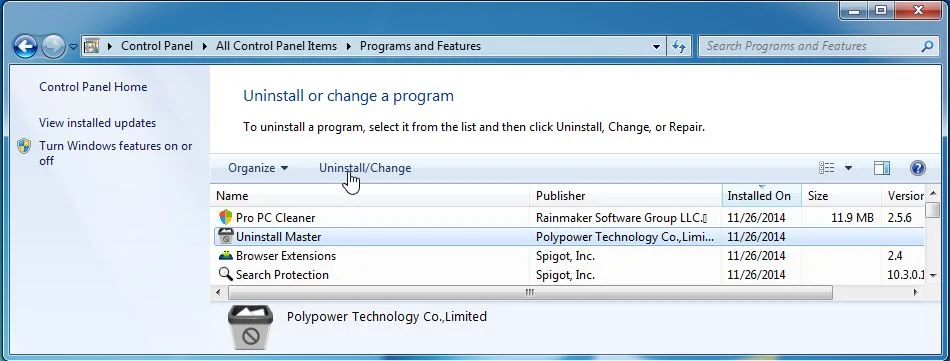The image size is (950, 361).
Task: Click Pro PC Cleaner install date 11/26/2014
Action: [756, 217]
